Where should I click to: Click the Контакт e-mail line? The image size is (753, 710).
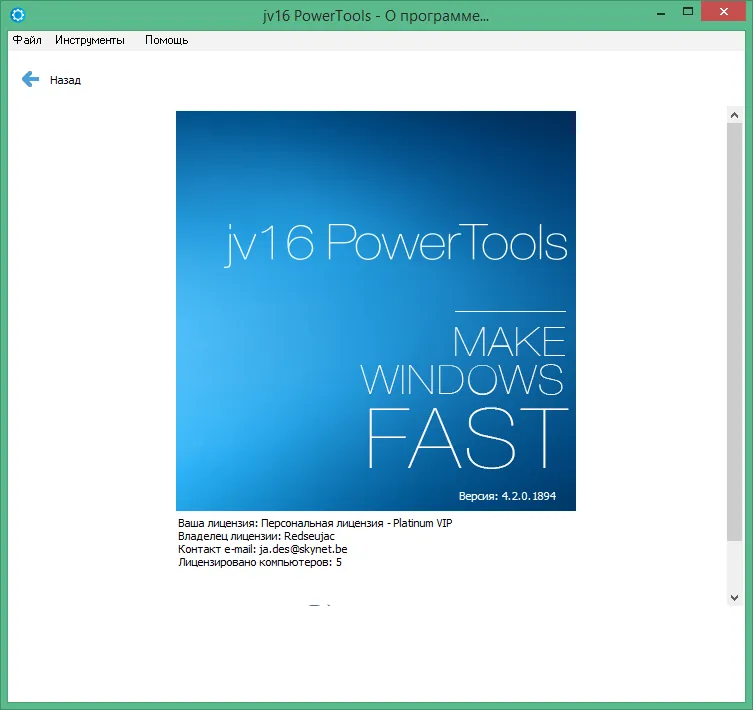[262, 549]
